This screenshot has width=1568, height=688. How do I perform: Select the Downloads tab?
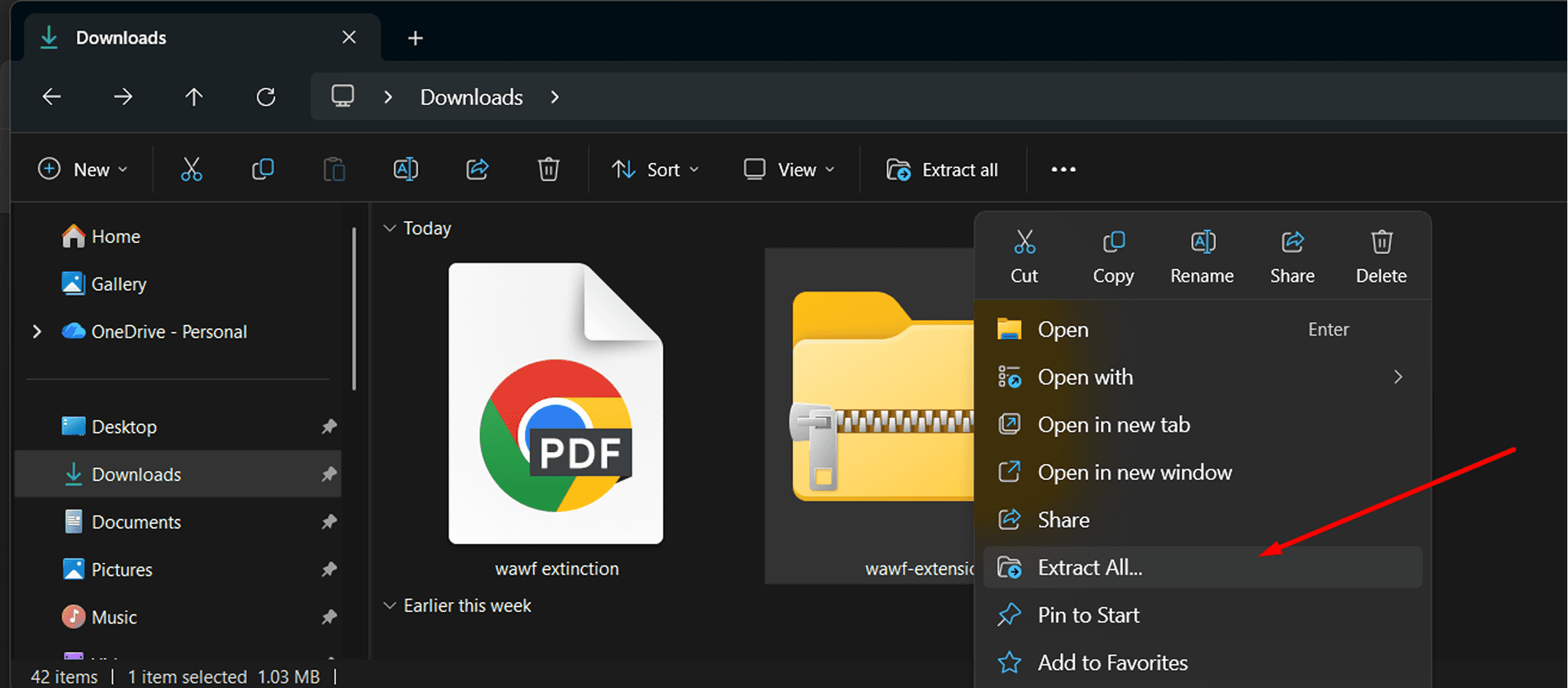coord(203,38)
